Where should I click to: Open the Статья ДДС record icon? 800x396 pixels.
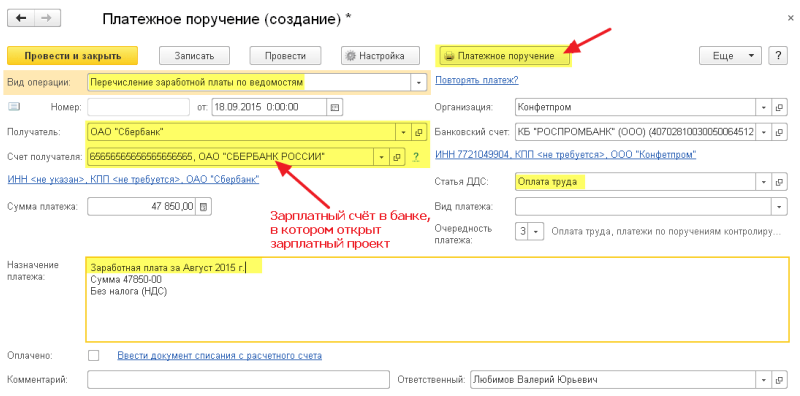pos(779,182)
